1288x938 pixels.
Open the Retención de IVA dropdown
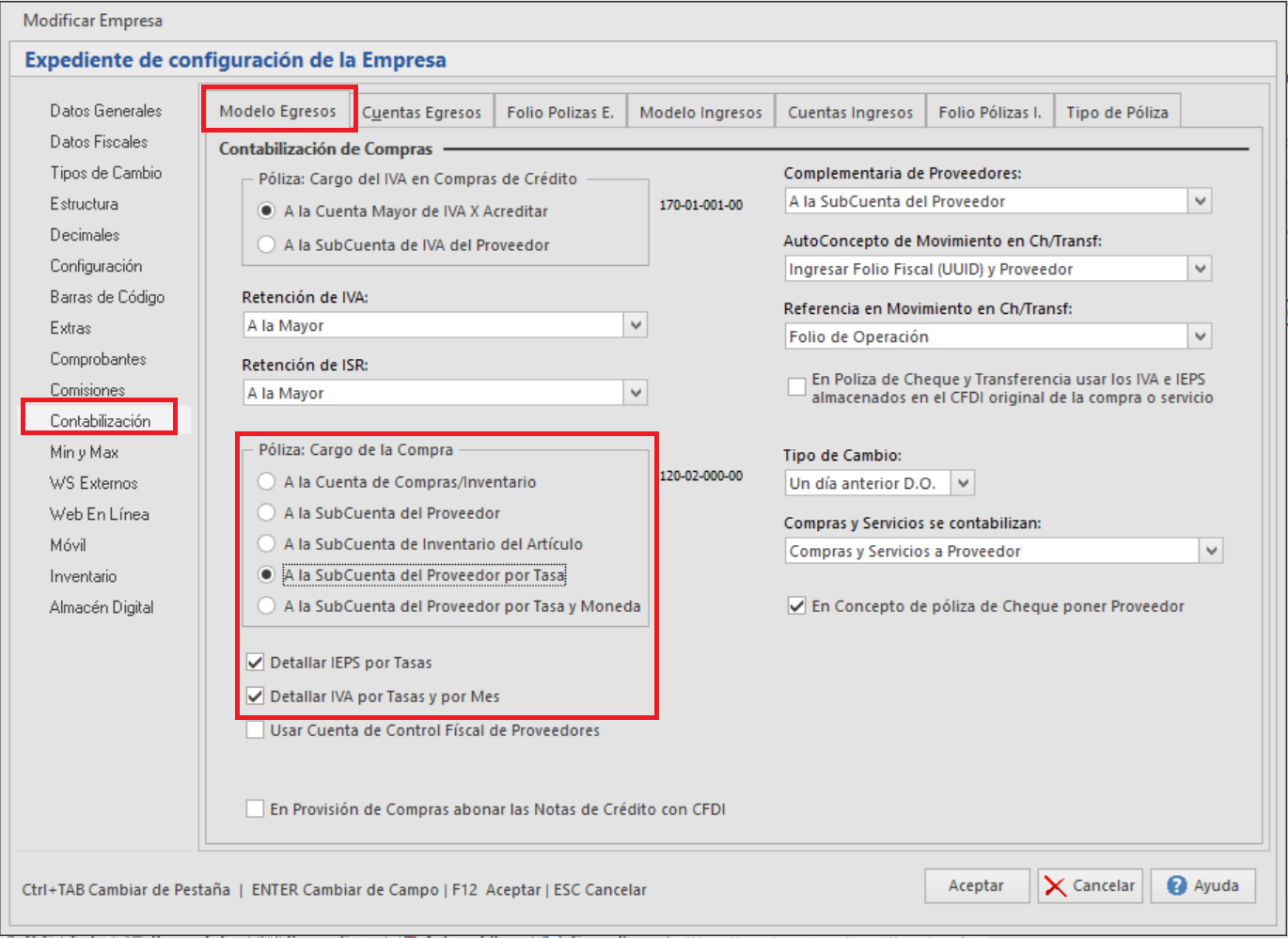(x=636, y=325)
